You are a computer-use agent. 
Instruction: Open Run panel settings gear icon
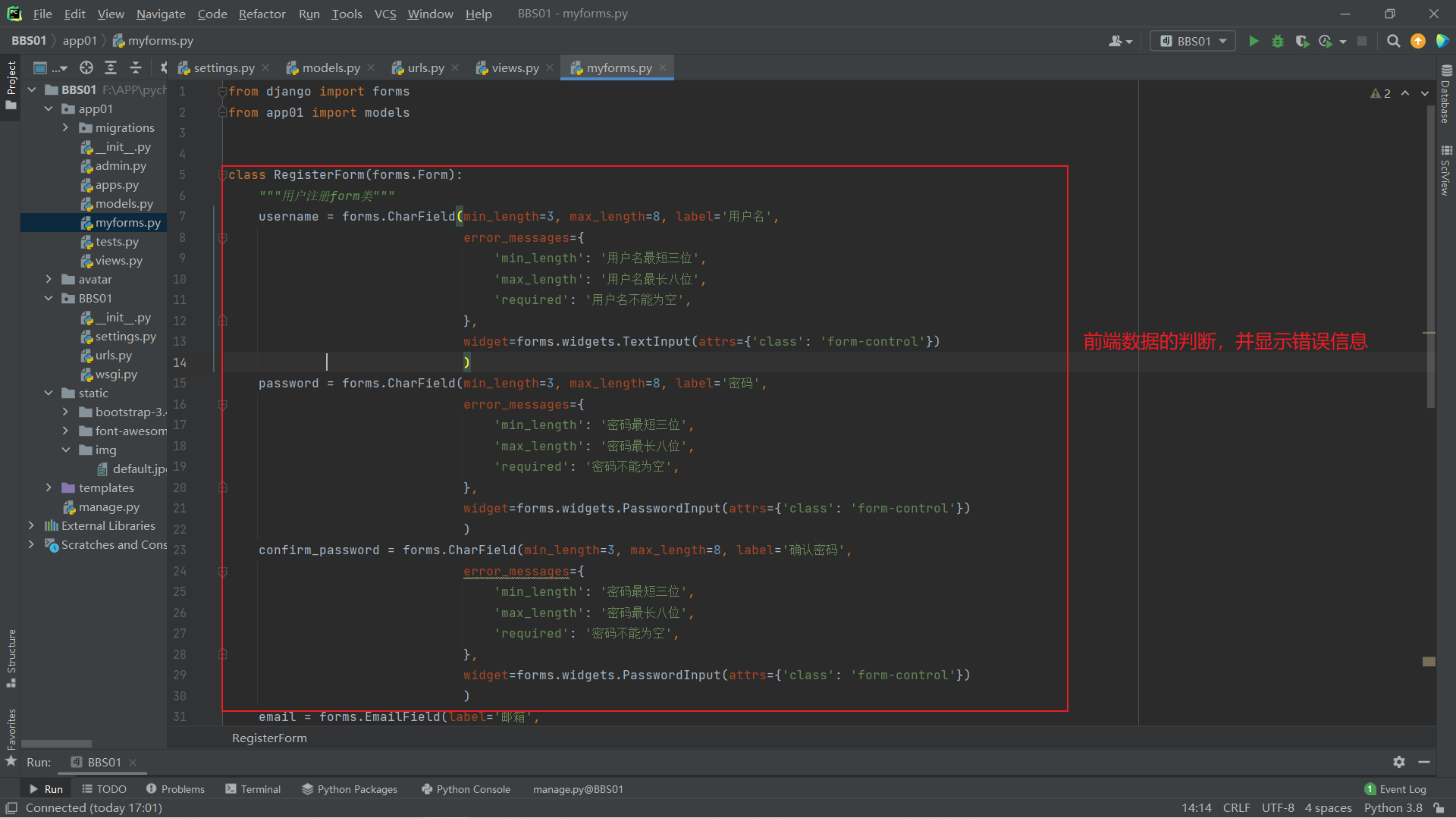[x=1399, y=762]
